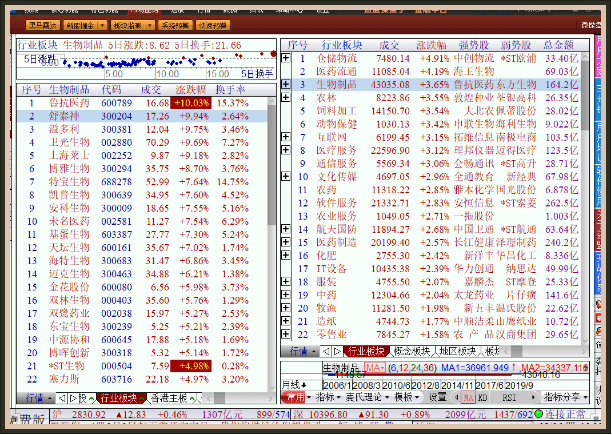Expand the 中药 sector row
This screenshot has width=612, height=435.
(x=286, y=295)
